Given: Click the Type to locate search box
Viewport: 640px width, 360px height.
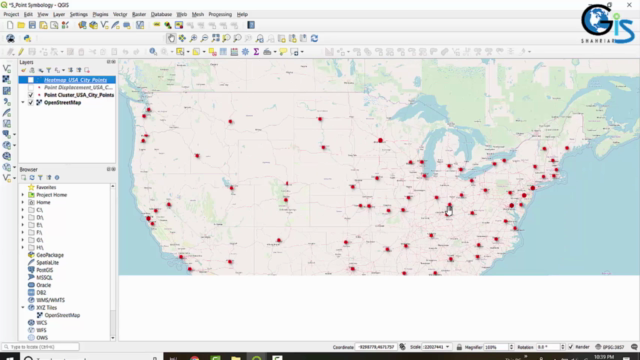Looking at the screenshot, I should tap(40, 347).
